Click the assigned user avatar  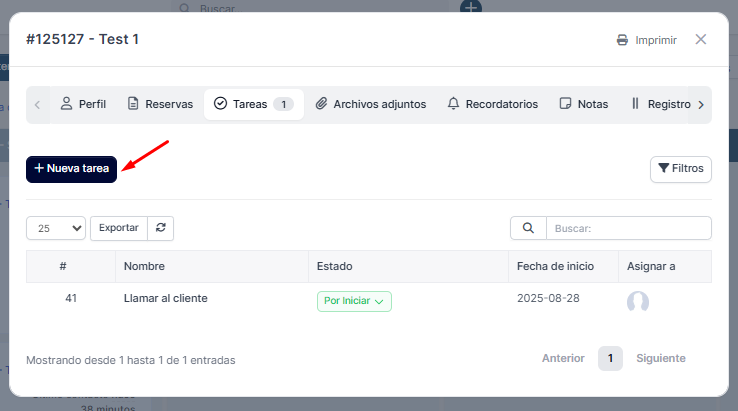pos(638,302)
